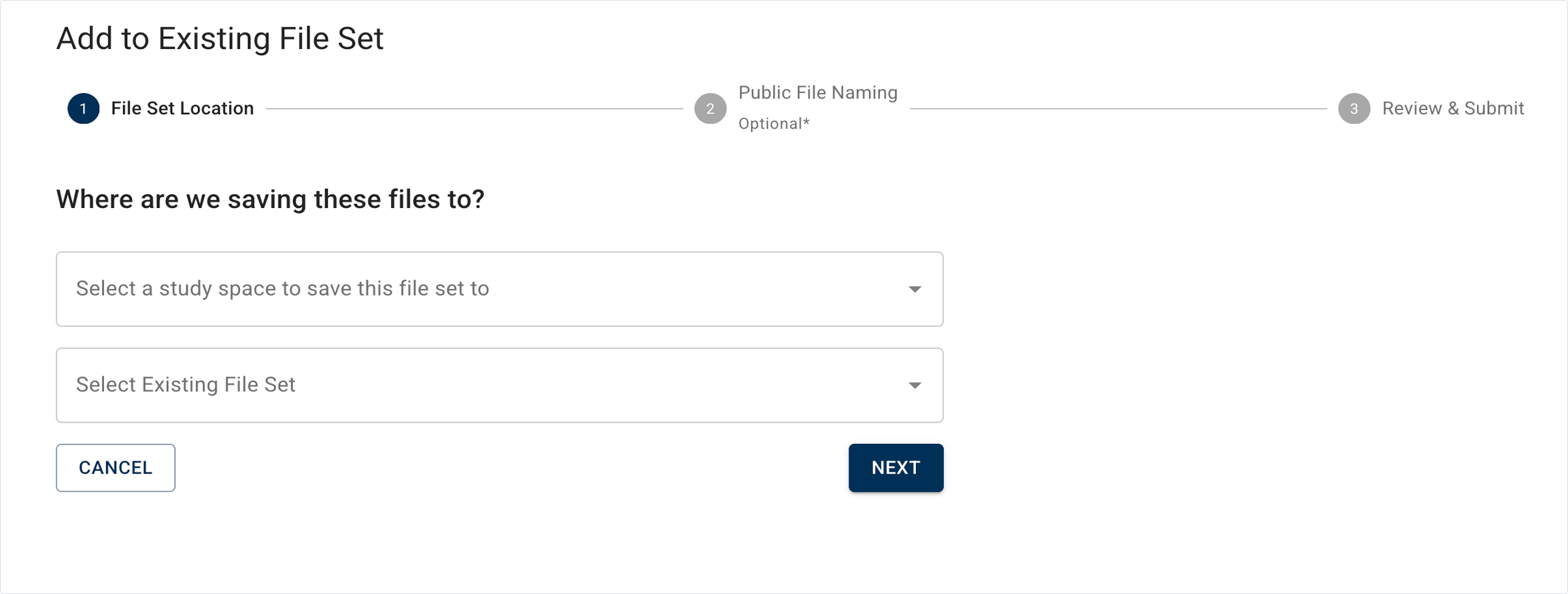Proceed with the NEXT button
The height and width of the screenshot is (594, 1568).
[x=896, y=468]
